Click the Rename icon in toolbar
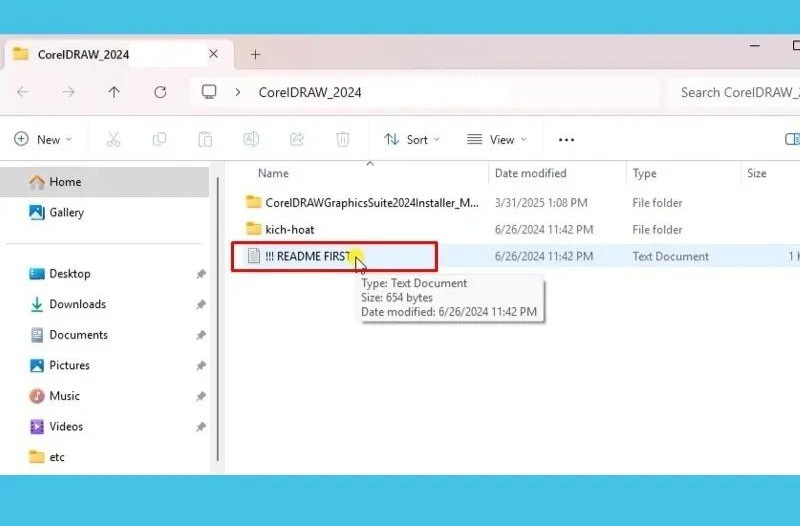The height and width of the screenshot is (526, 800). point(251,139)
